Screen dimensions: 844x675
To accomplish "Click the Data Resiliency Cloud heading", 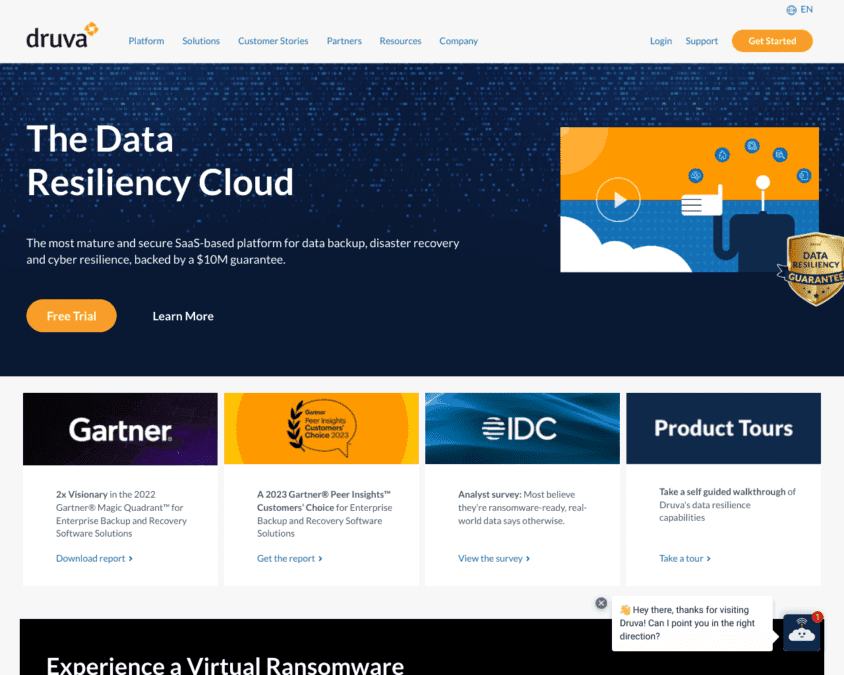I will 160,160.
